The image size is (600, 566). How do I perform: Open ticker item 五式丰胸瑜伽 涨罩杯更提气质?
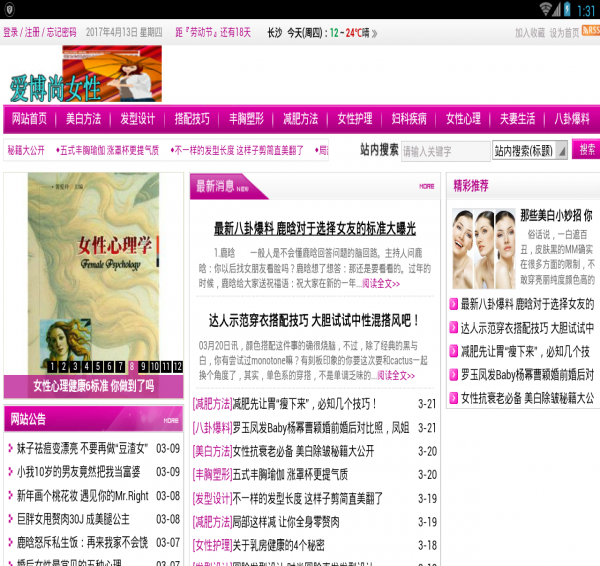108,150
